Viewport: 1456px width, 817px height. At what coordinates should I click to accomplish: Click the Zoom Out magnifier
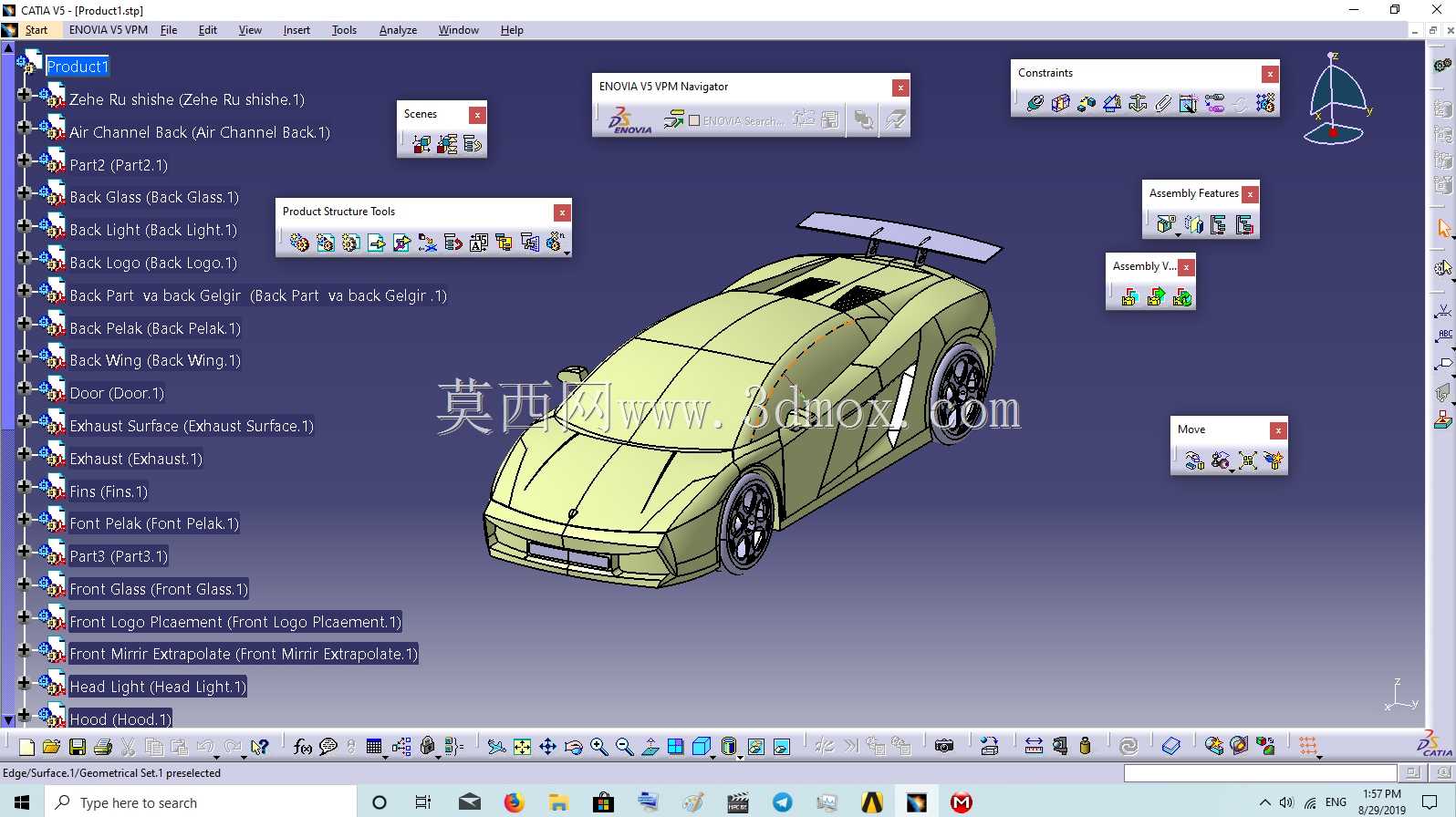[x=624, y=747]
